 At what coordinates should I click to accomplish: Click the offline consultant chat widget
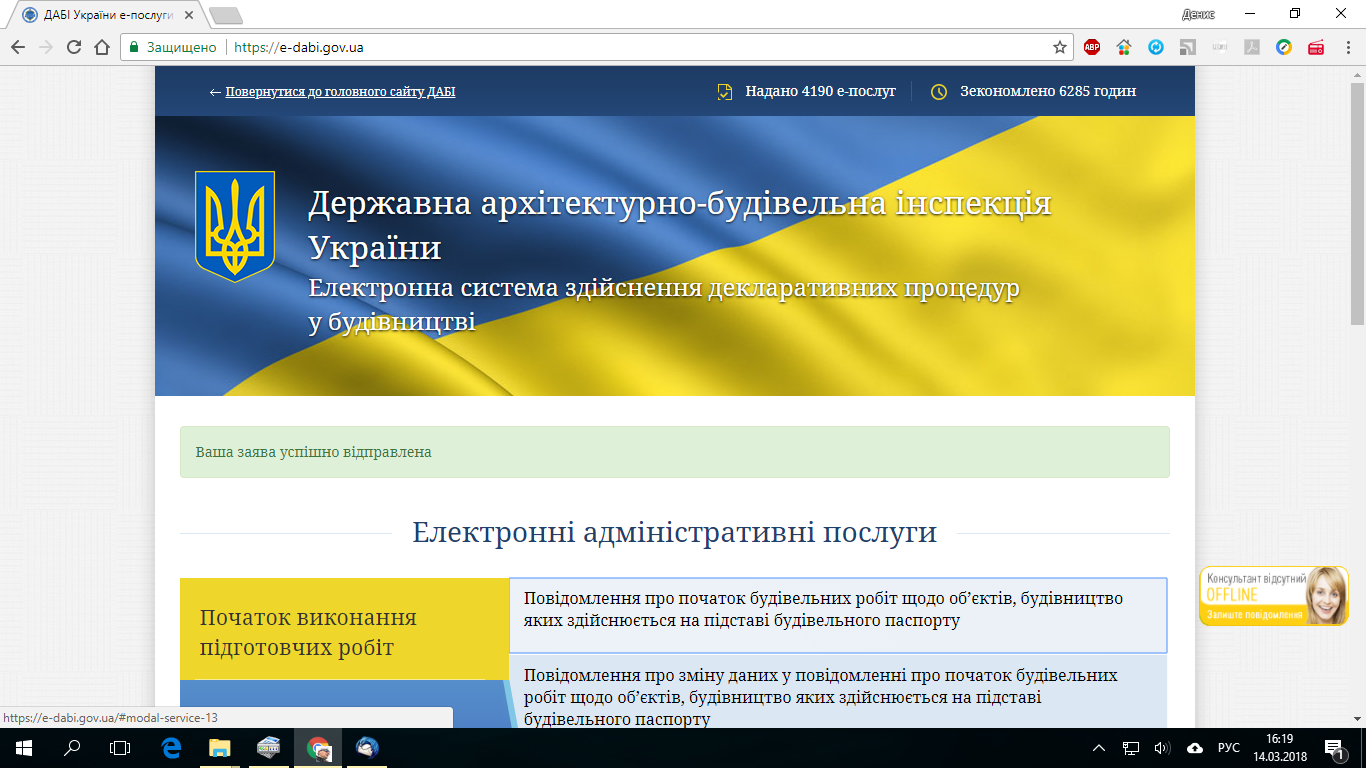click(x=1273, y=596)
